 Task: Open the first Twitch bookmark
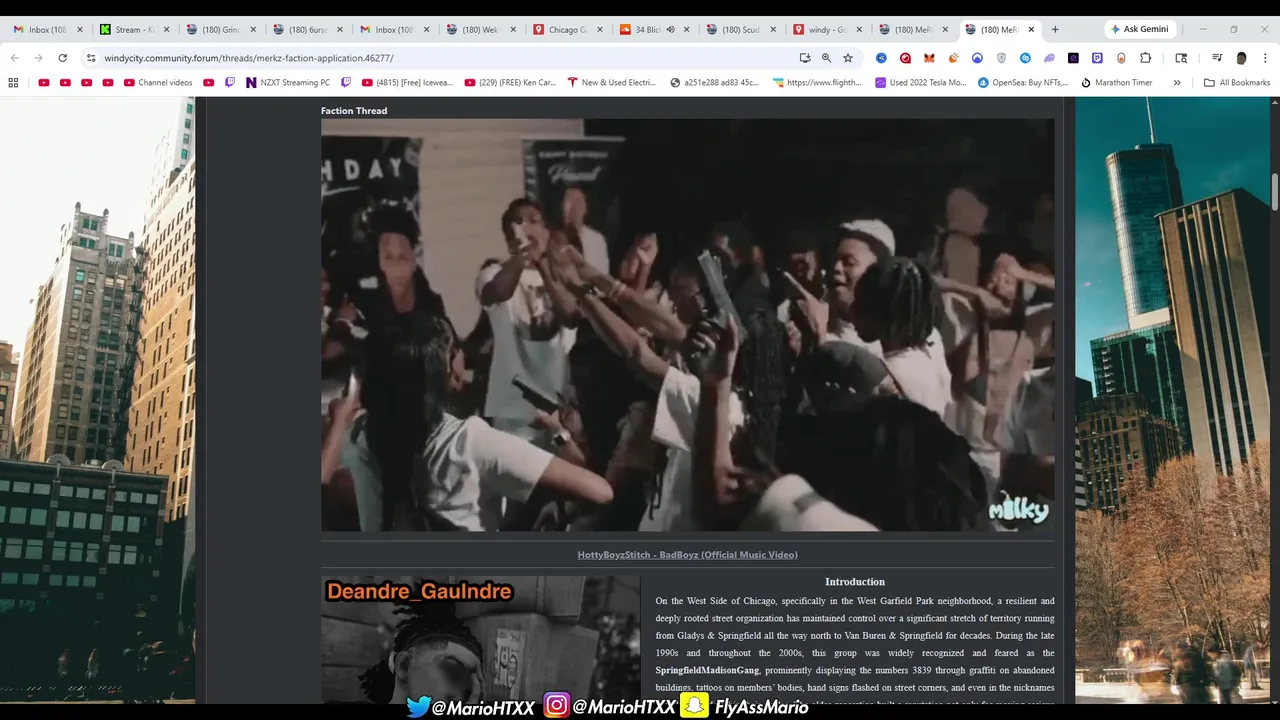[230, 83]
